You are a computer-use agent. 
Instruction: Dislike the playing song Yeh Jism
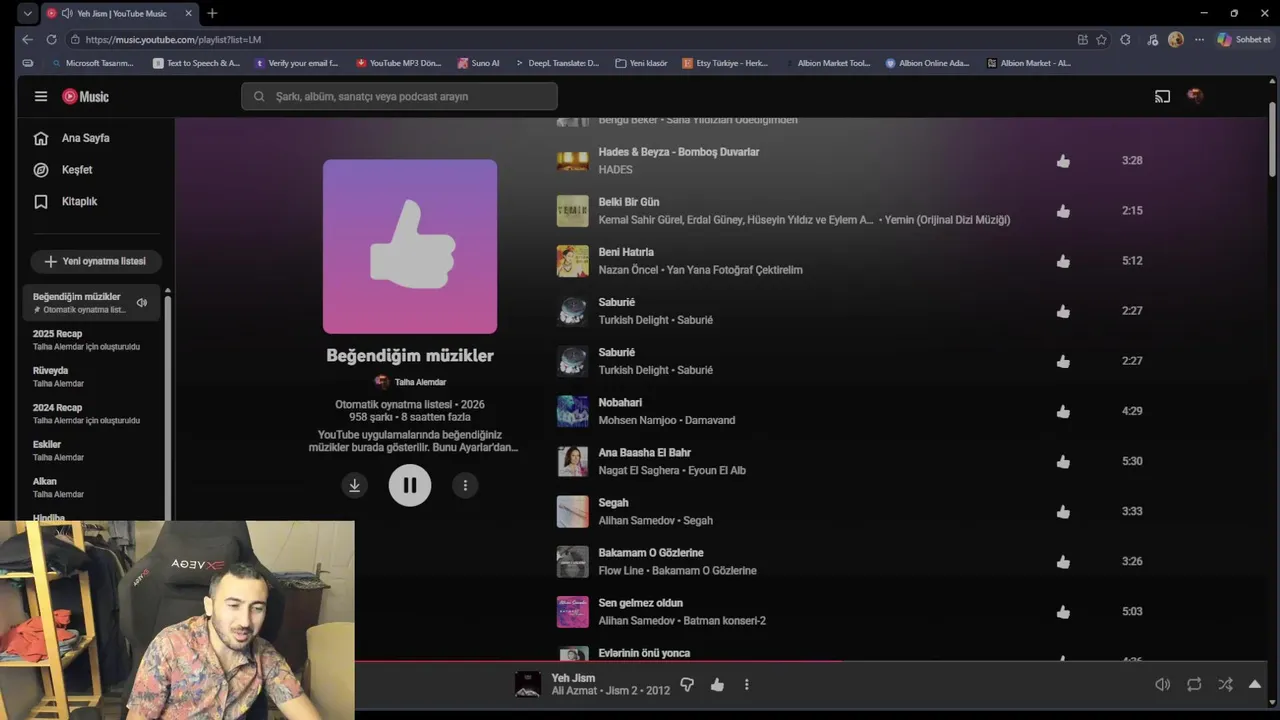(x=687, y=685)
